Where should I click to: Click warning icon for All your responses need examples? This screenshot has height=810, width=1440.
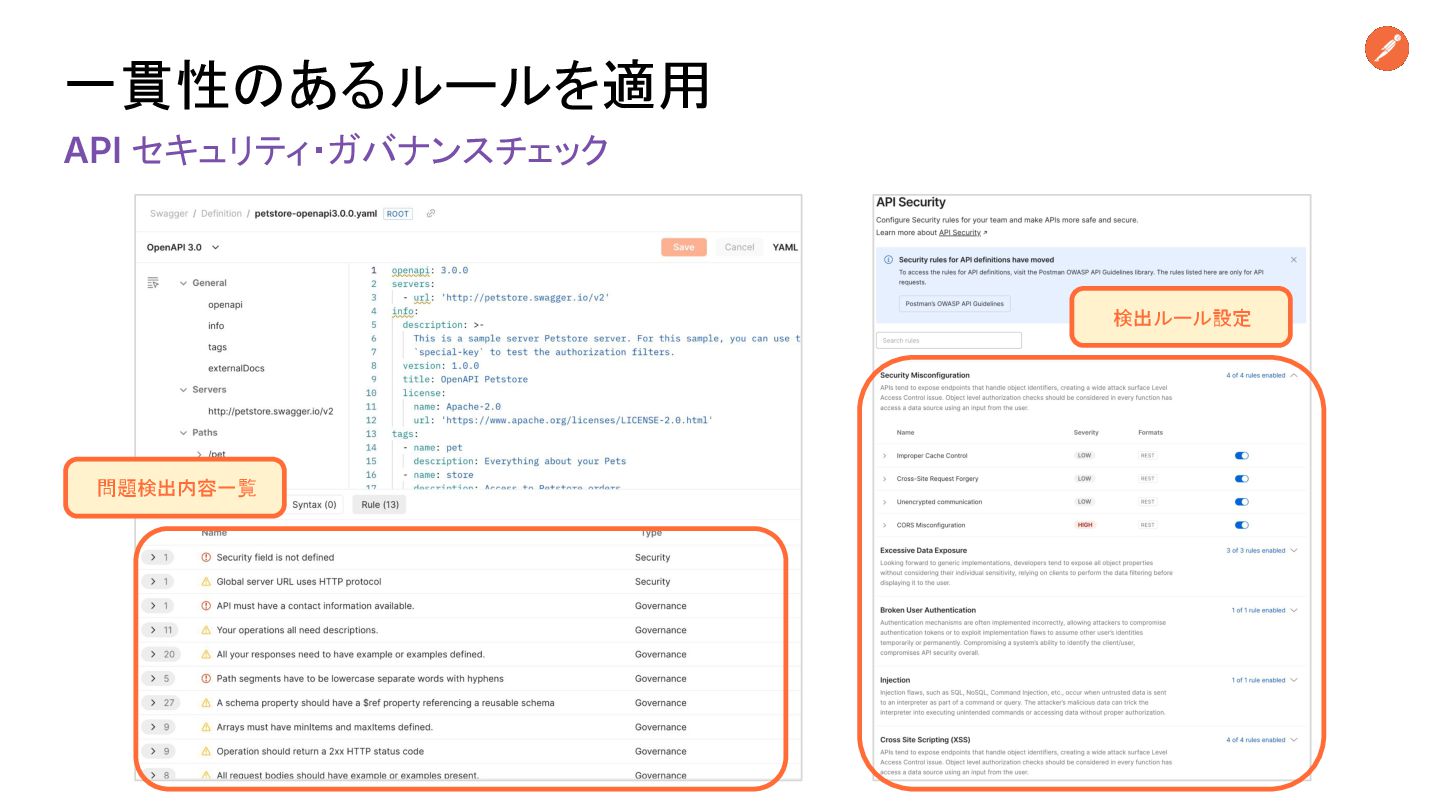[206, 654]
